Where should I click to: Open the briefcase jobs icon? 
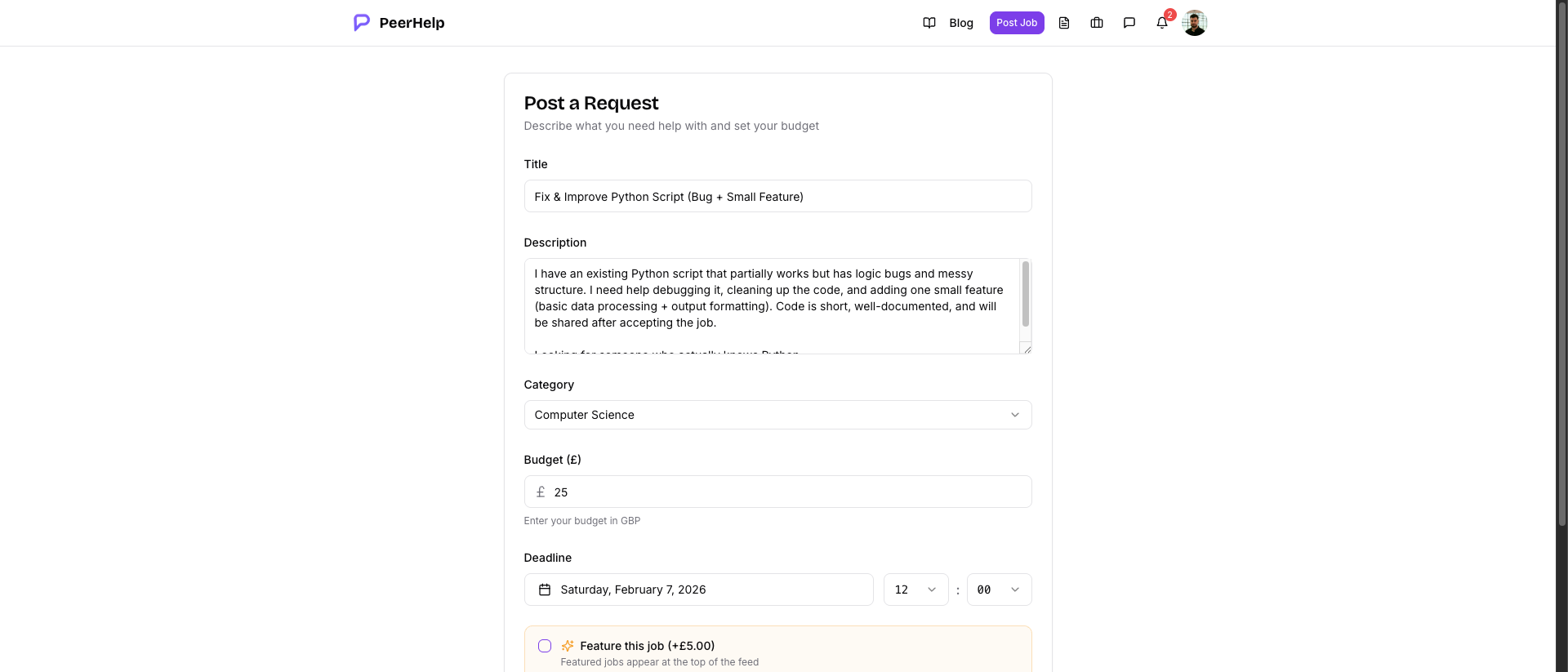(x=1097, y=23)
